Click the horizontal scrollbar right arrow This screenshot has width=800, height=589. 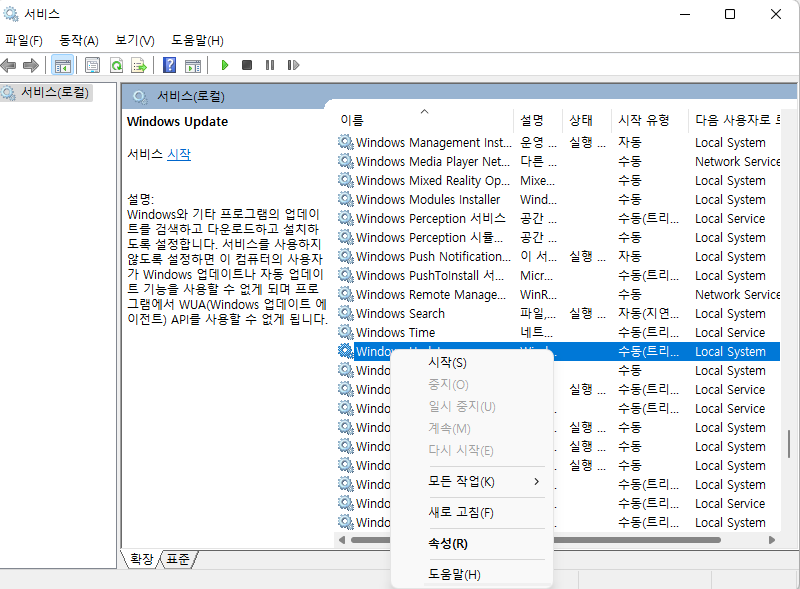tap(772, 539)
